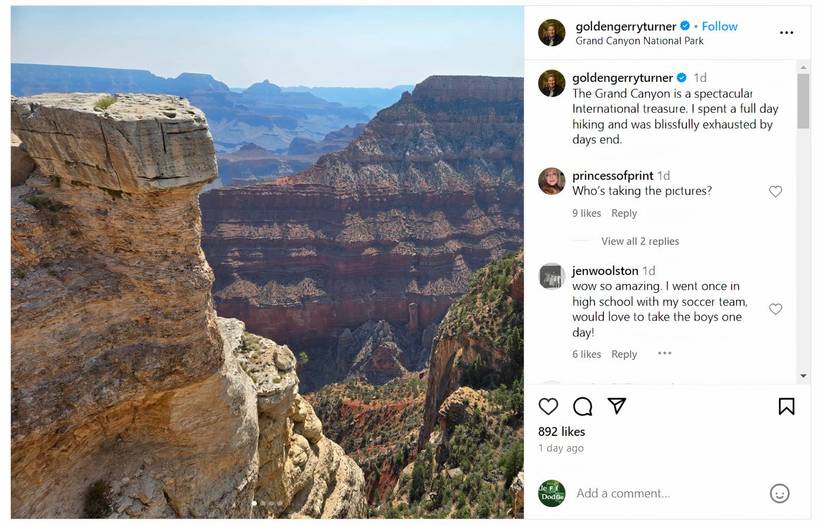View princessofprint's profile avatar
The width and height of the screenshot is (825, 526).
(x=552, y=181)
